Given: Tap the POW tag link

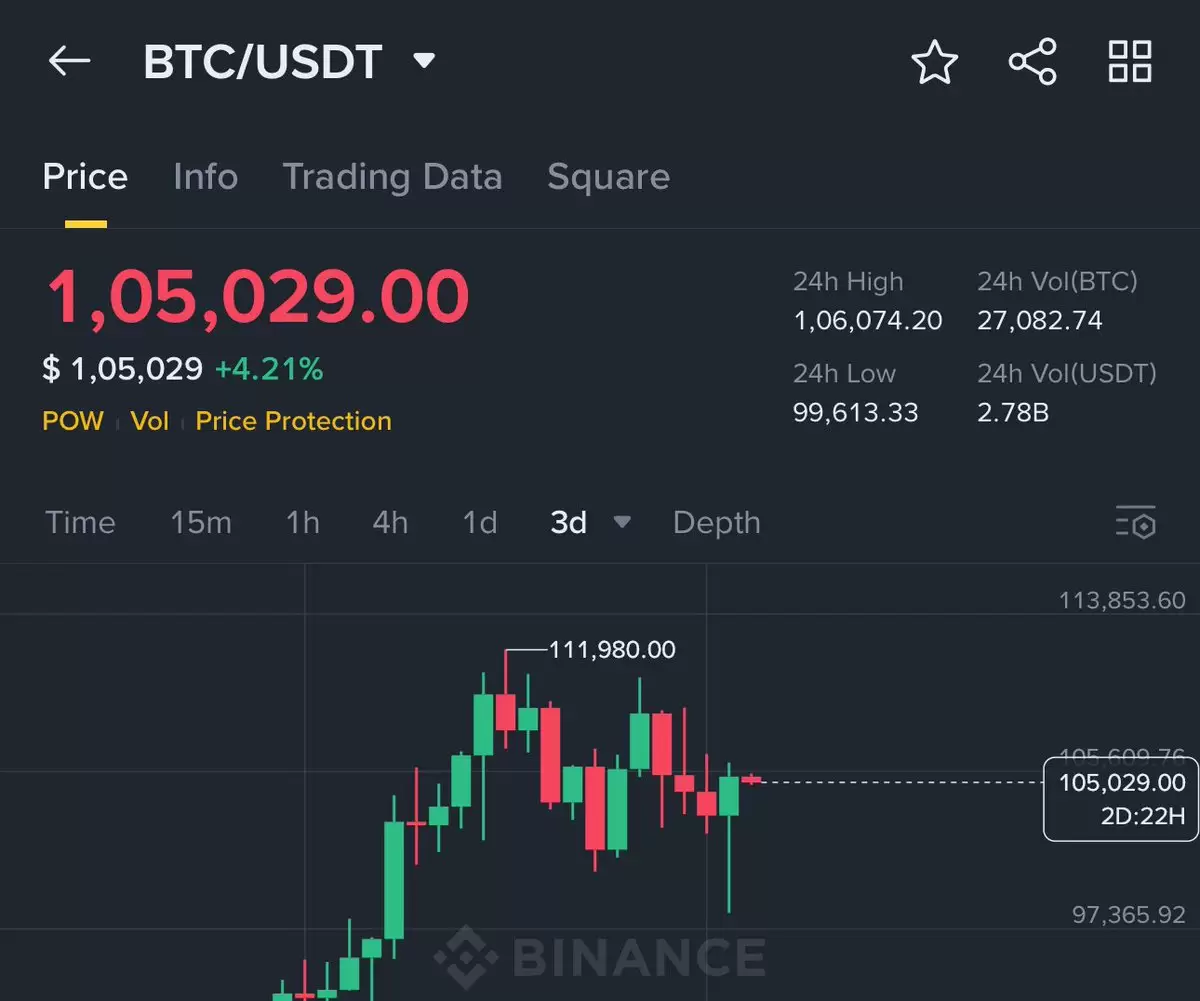Looking at the screenshot, I should point(73,421).
